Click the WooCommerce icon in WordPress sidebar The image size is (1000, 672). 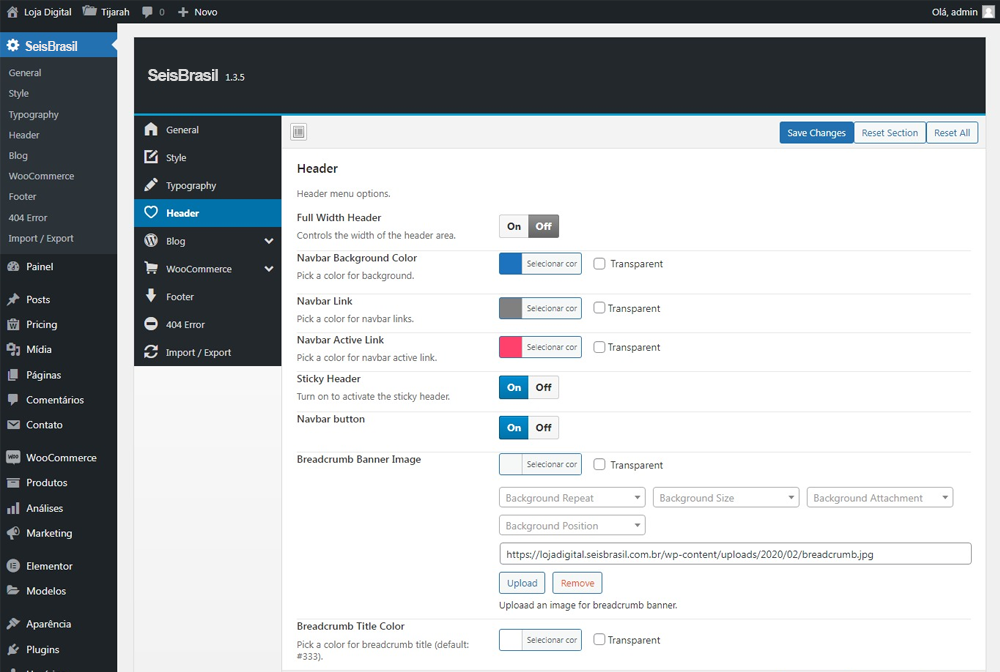pos(13,458)
